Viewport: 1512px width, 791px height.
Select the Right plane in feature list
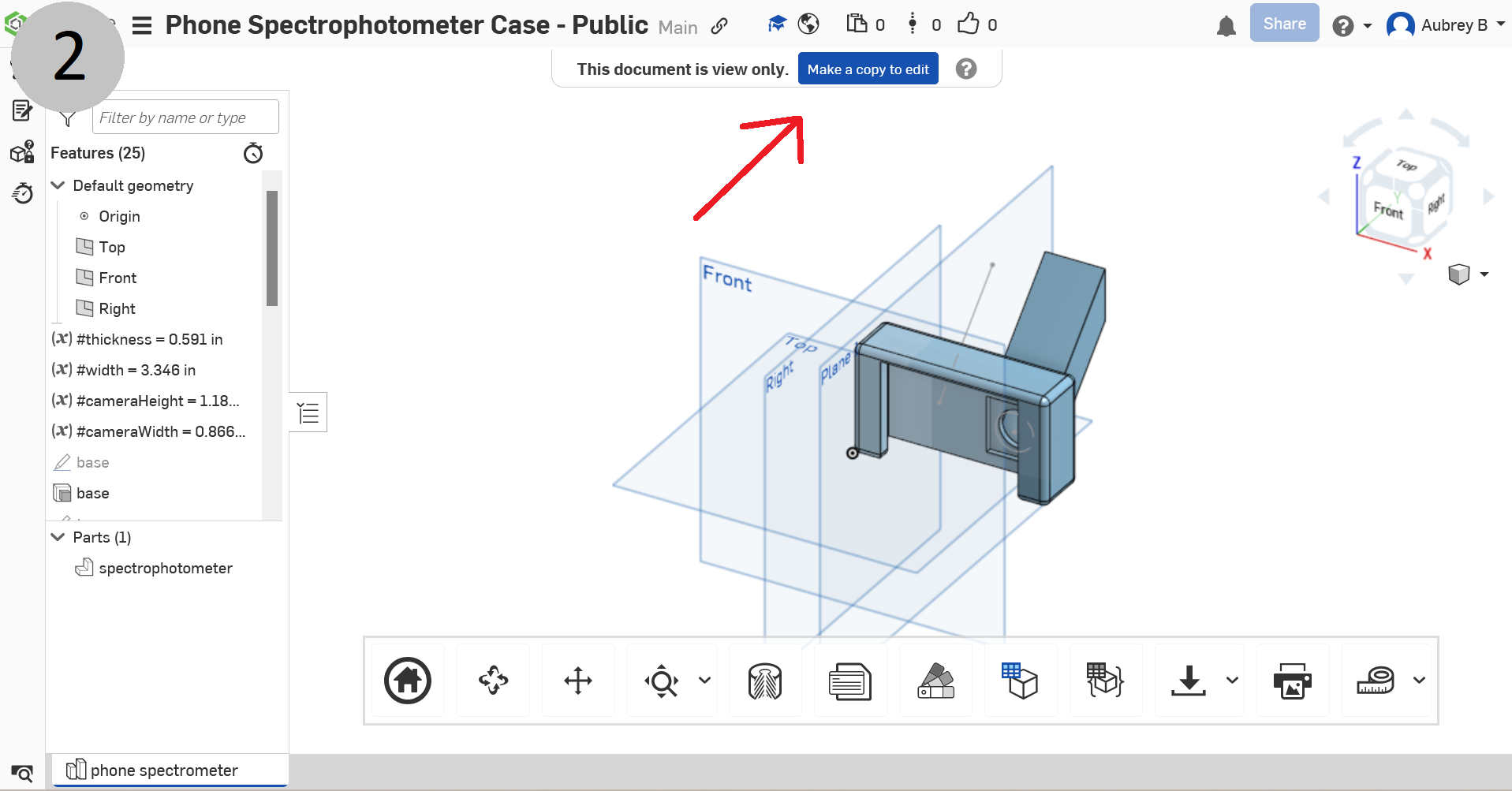[x=117, y=308]
